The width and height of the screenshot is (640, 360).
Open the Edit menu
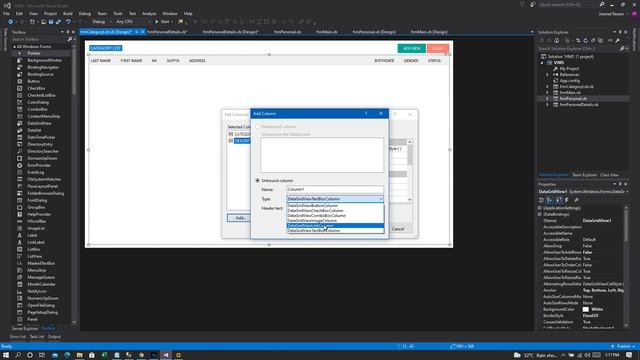[19, 13]
